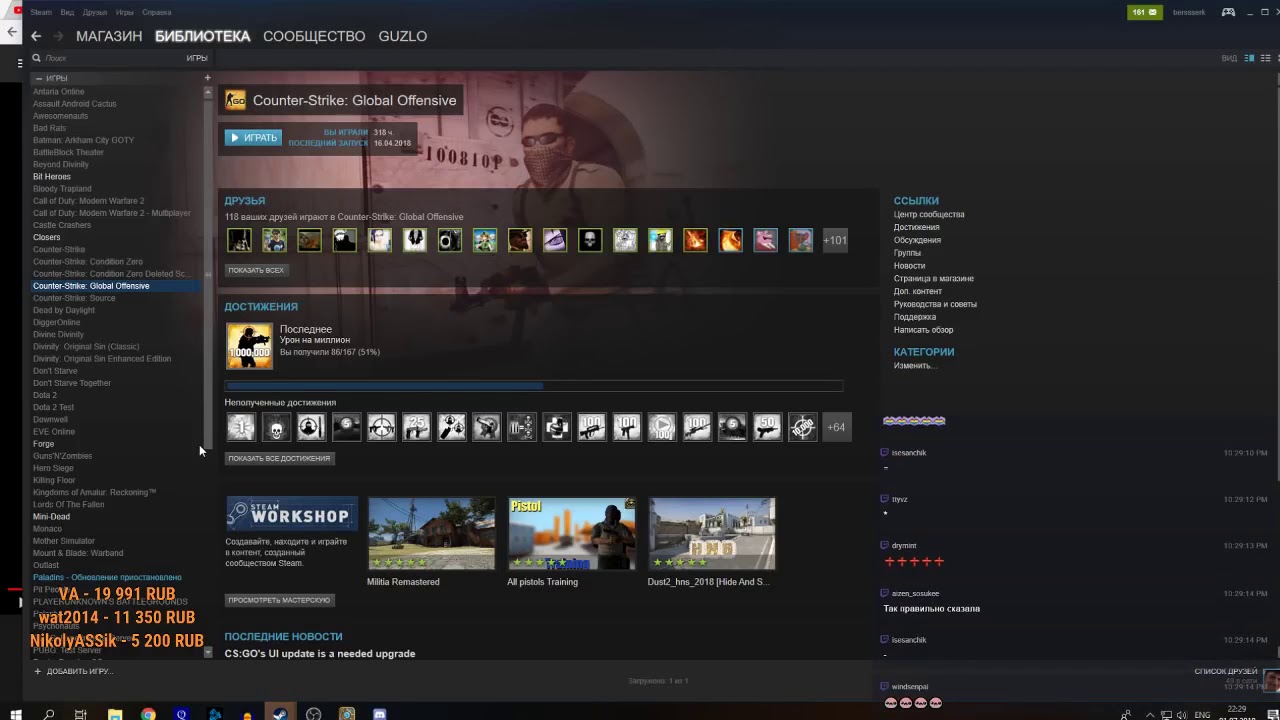Image resolution: width=1280 pixels, height=720 pixels.
Task: Open Steam from the taskbar
Action: [280, 714]
